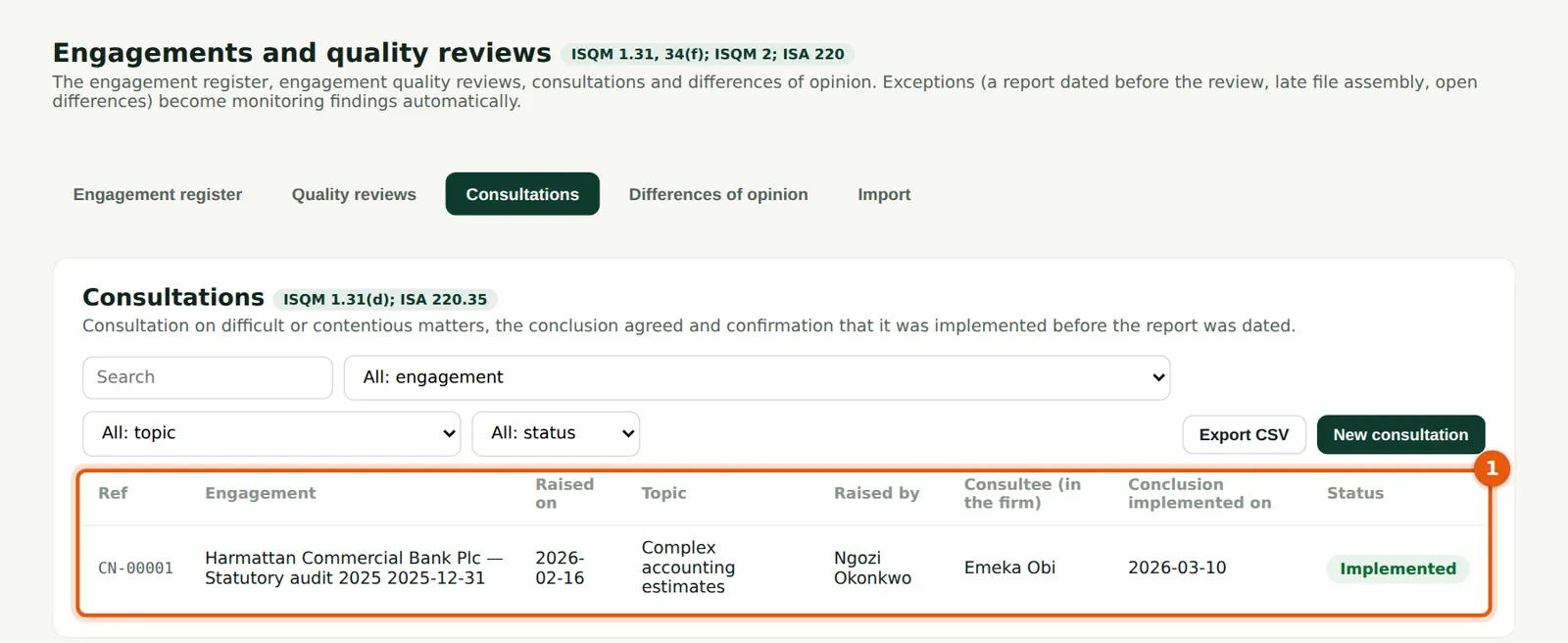Click the Conclusion implemented on column header
This screenshot has width=1568, height=643.
point(1200,493)
